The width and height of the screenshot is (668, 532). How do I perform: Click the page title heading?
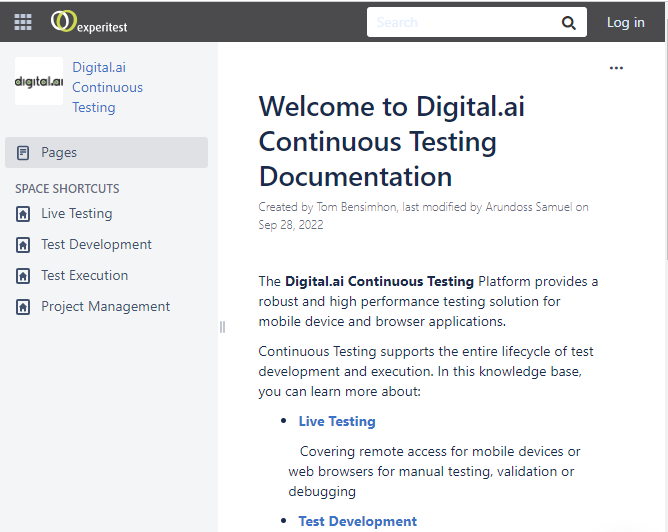392,141
